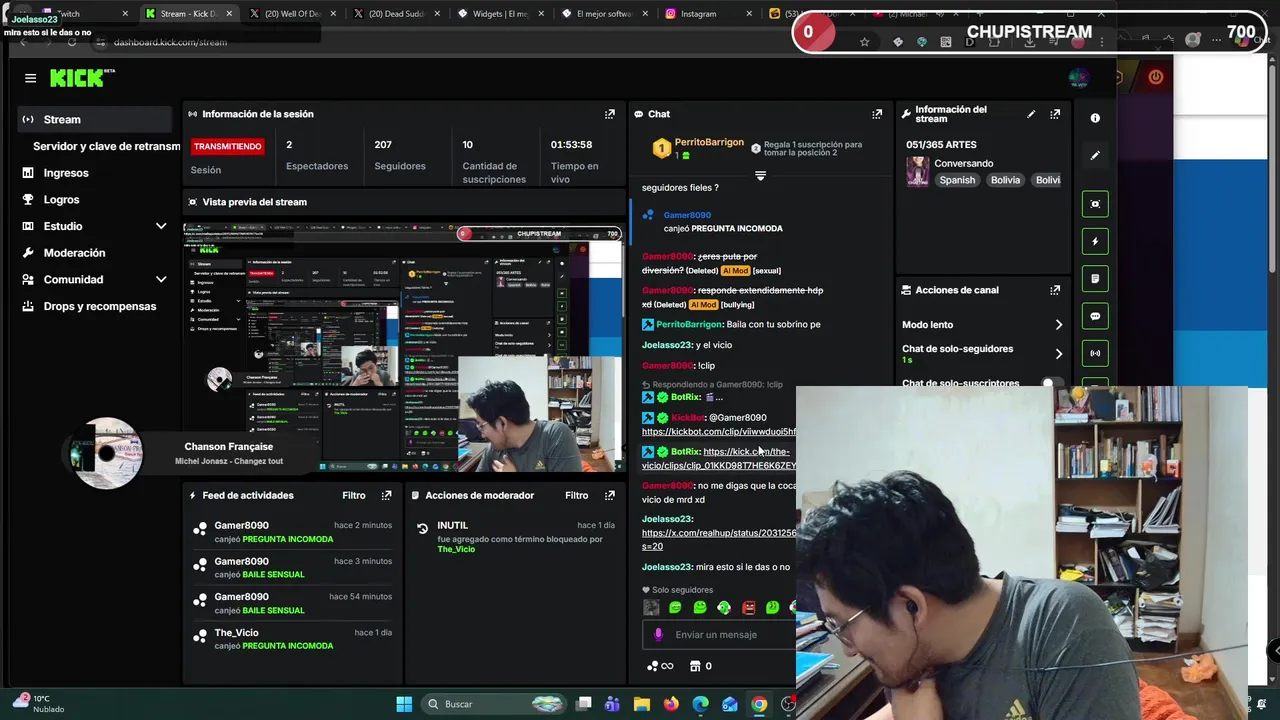1280x720 pixels.
Task: Pop out Información del stream panel
Action: click(1055, 114)
